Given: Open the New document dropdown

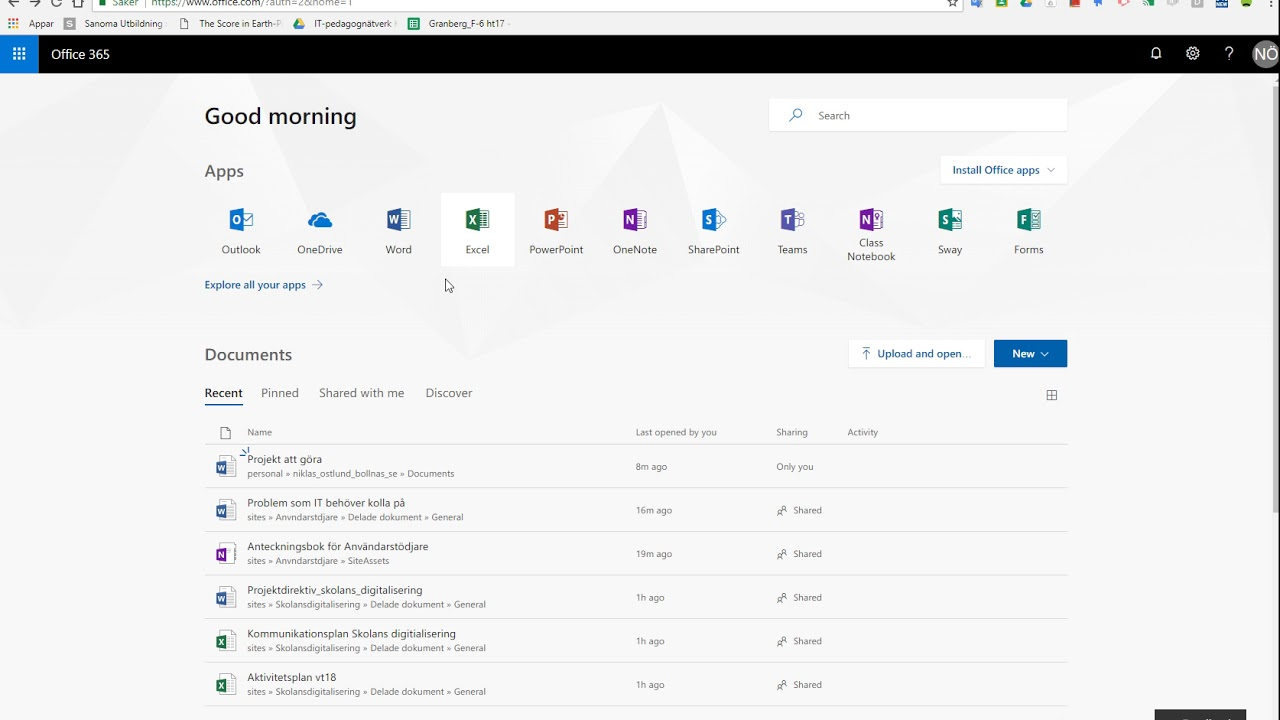Looking at the screenshot, I should coord(1030,353).
